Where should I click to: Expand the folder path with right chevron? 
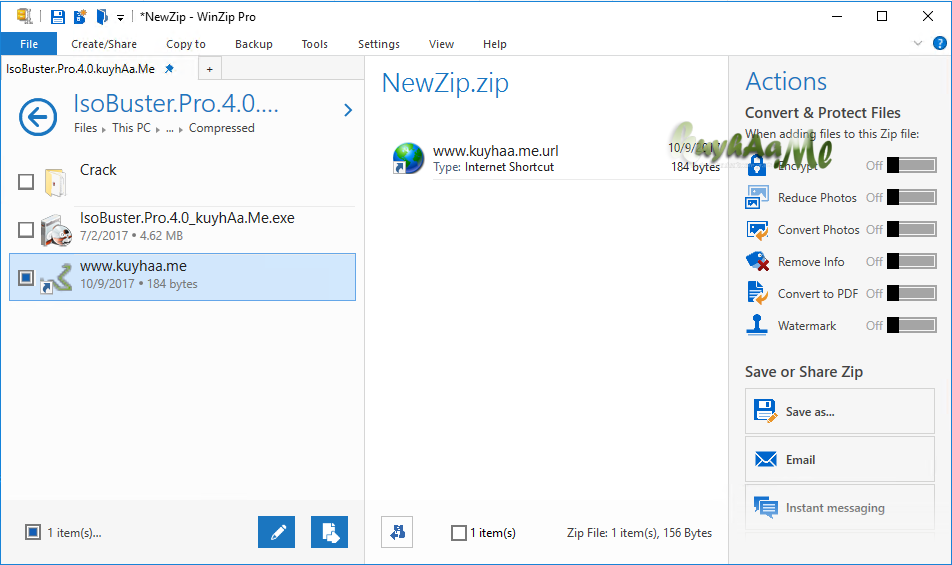point(348,110)
